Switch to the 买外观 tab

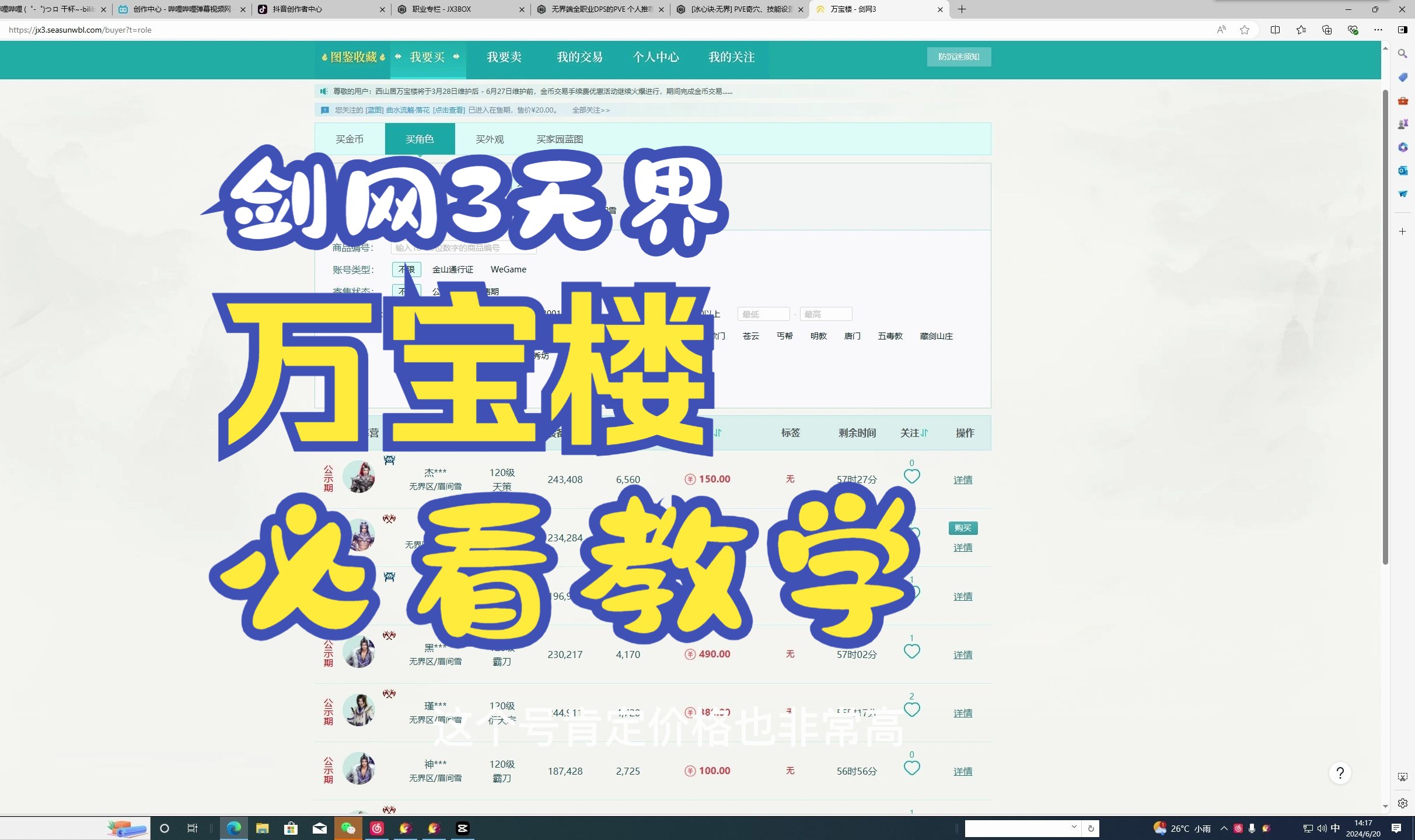[490, 139]
